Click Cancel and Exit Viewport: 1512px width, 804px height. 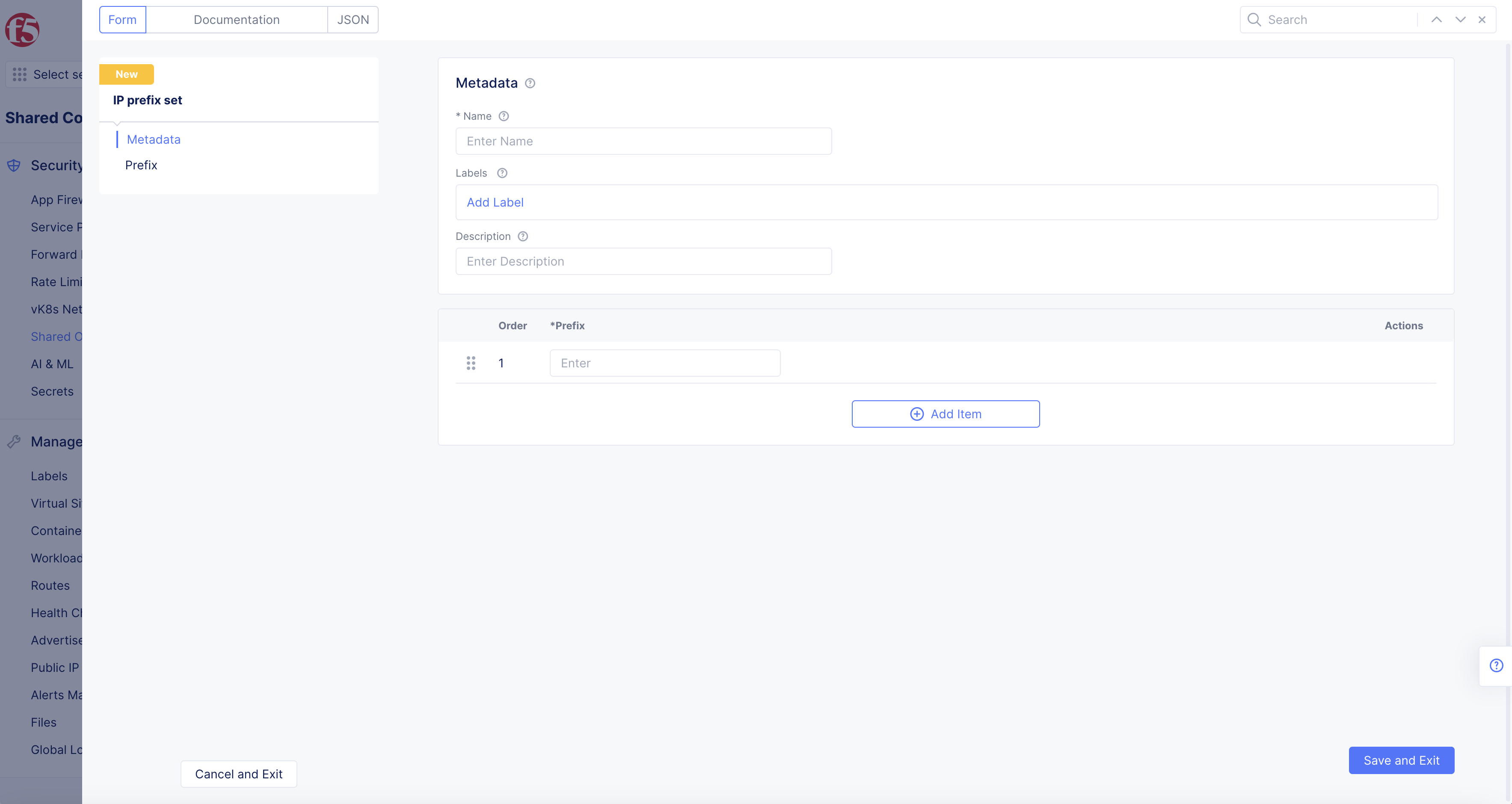click(238, 774)
